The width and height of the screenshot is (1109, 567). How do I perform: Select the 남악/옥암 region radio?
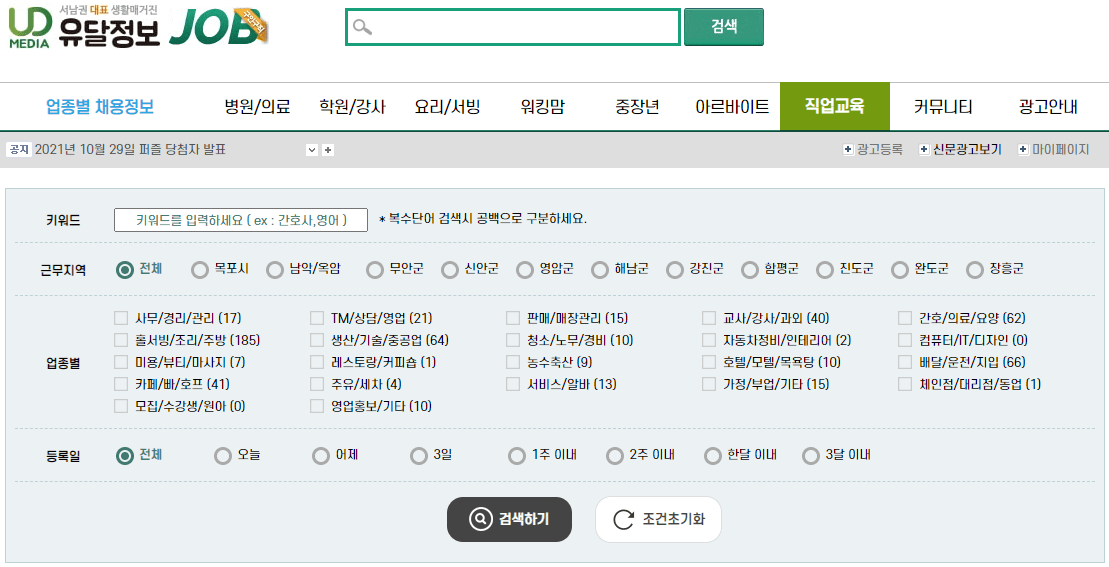(274, 269)
